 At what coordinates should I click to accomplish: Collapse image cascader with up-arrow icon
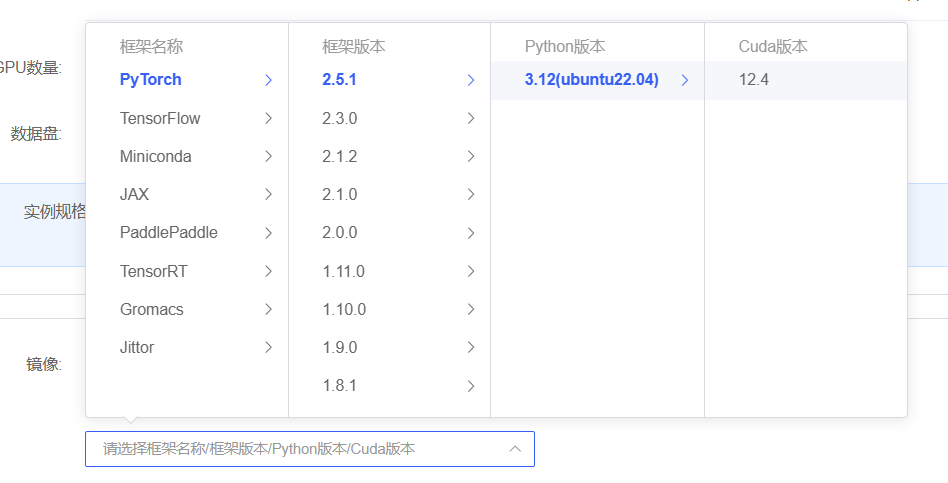point(515,449)
